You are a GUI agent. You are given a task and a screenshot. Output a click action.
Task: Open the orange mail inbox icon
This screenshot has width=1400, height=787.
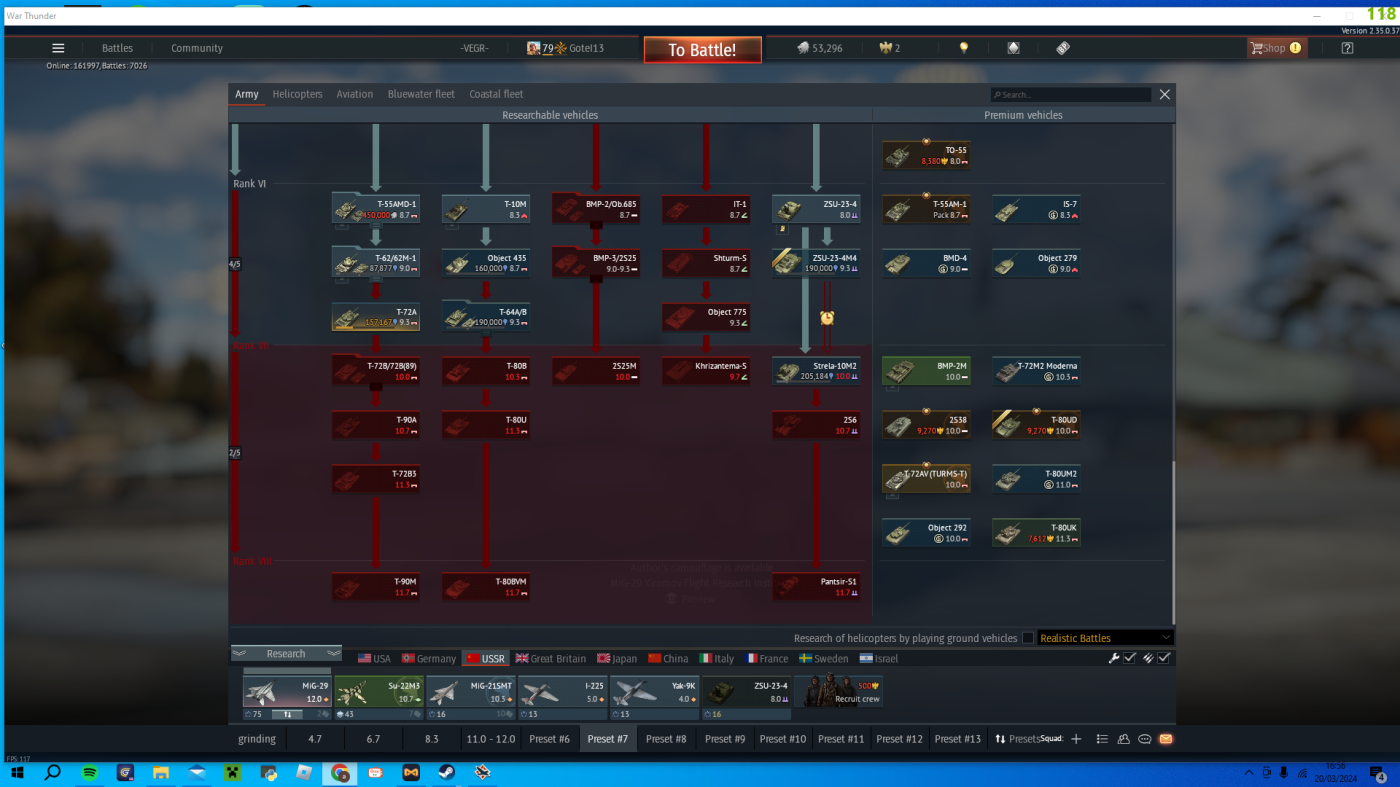1166,739
